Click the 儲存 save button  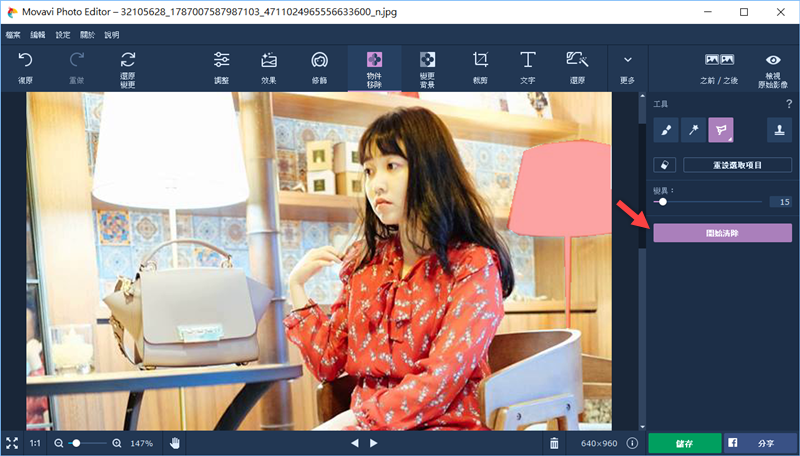pos(684,443)
